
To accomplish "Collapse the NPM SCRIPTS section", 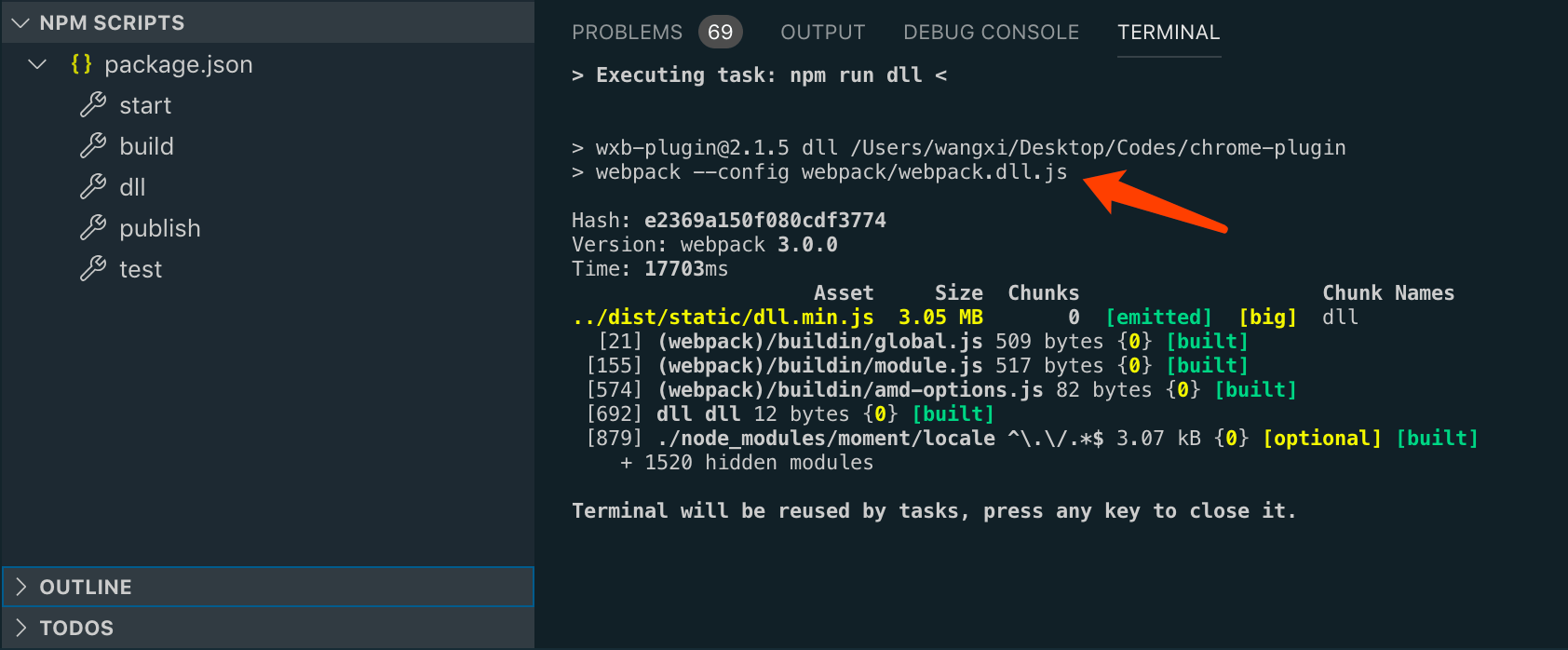I will 20,23.
